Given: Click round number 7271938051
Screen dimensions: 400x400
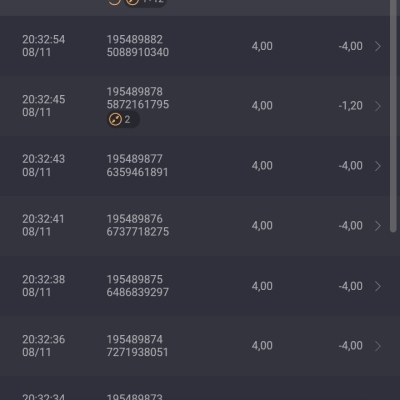Looking at the screenshot, I should (x=137, y=352).
